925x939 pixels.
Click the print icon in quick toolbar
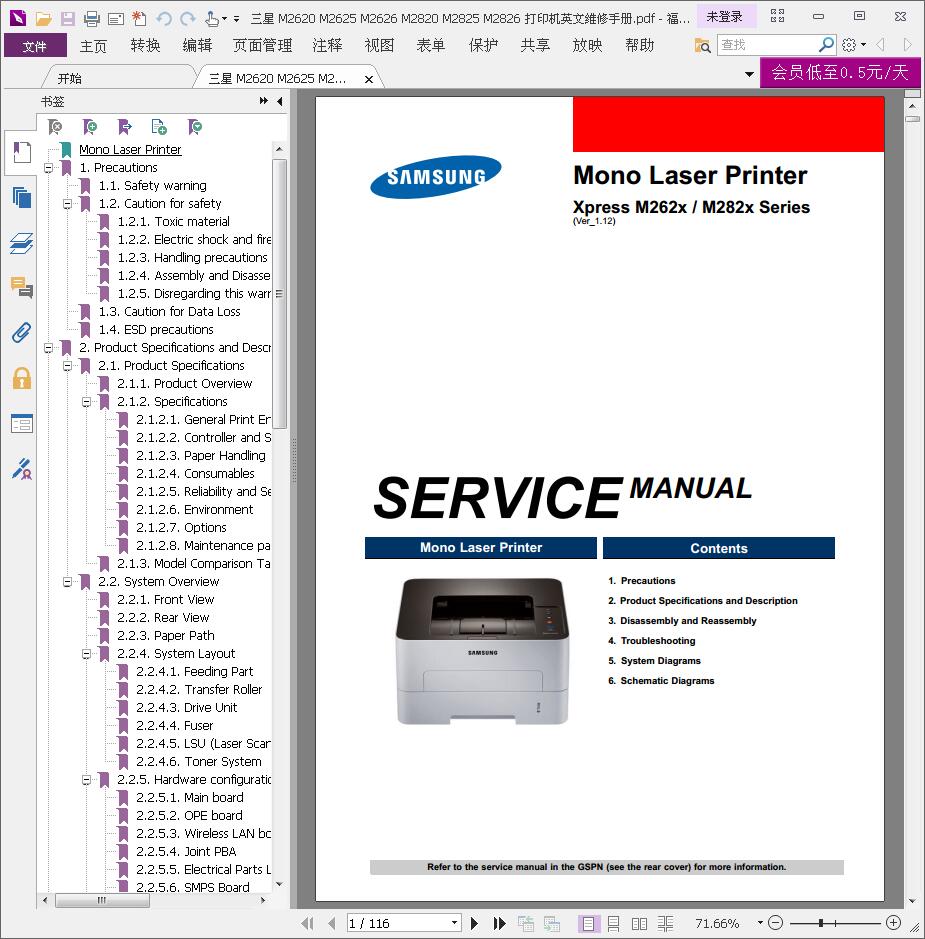click(92, 19)
